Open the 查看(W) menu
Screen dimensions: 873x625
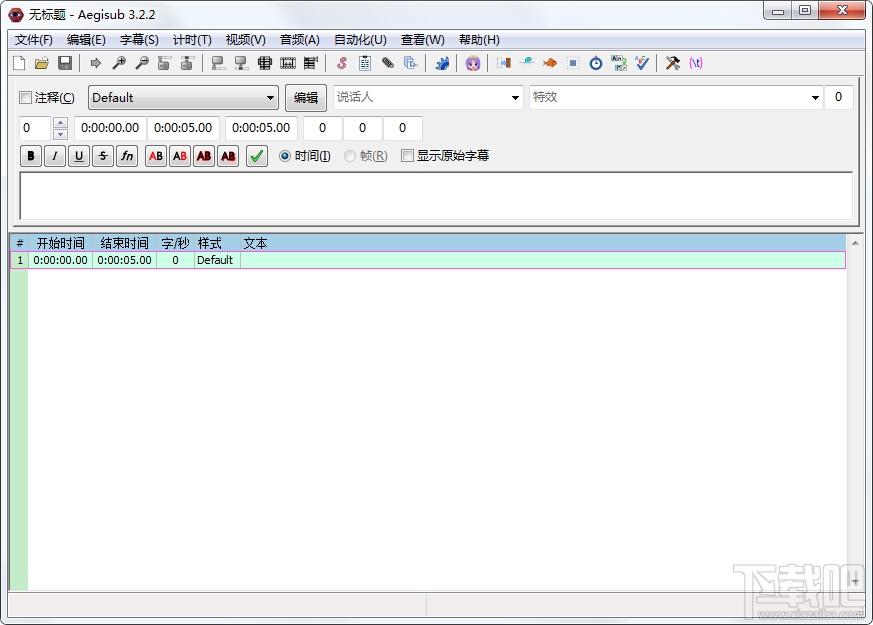click(x=423, y=40)
